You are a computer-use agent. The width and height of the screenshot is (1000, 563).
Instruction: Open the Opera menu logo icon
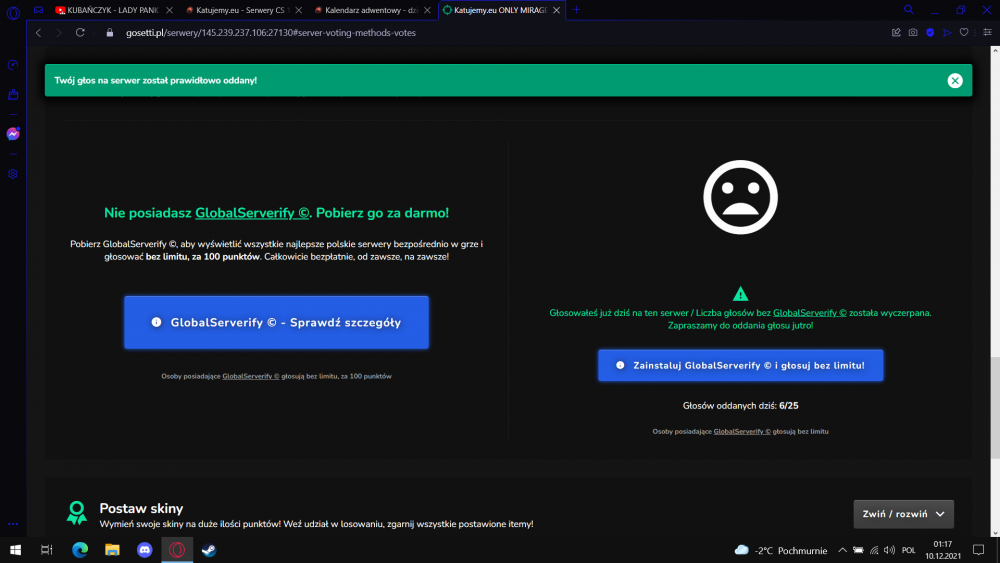(13, 11)
